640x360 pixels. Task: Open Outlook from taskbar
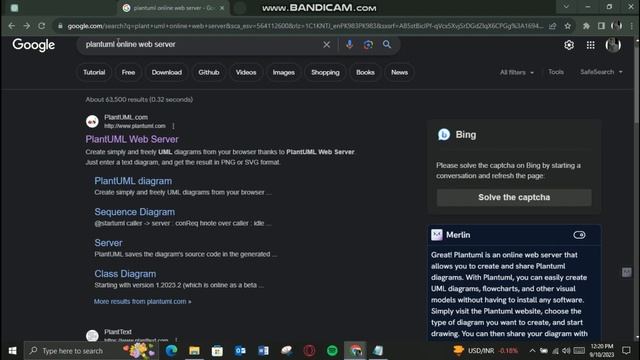(240, 351)
